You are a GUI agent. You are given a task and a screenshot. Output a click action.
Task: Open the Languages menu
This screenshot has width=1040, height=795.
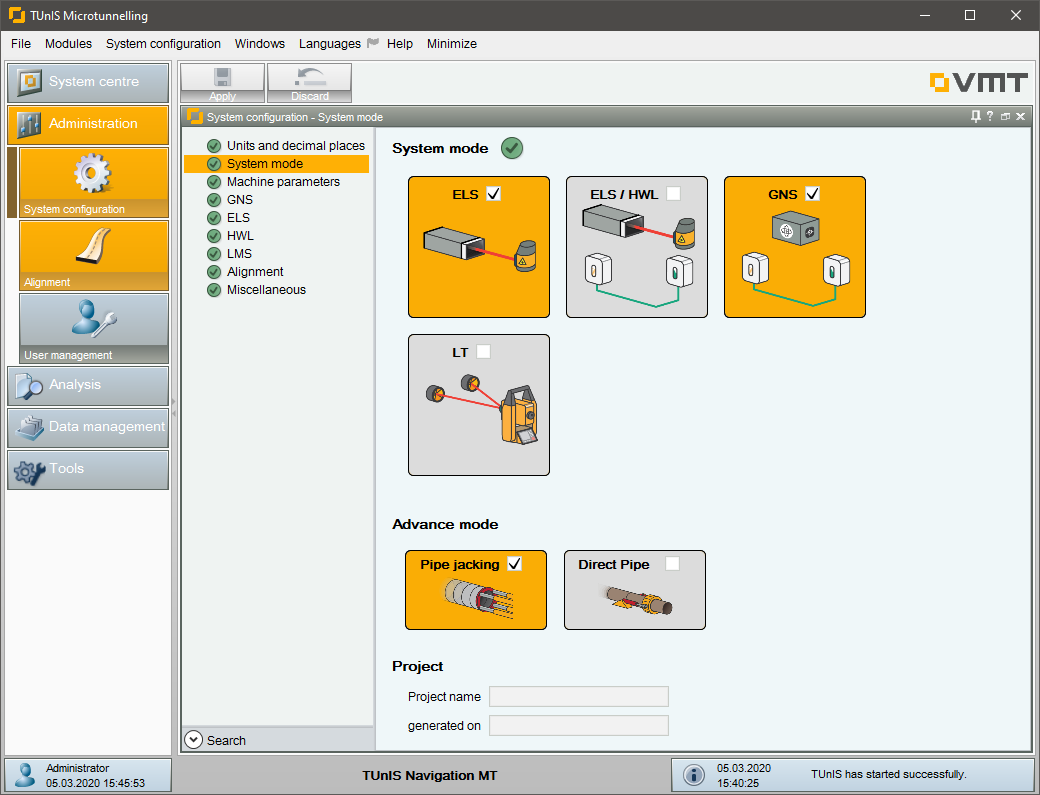330,44
